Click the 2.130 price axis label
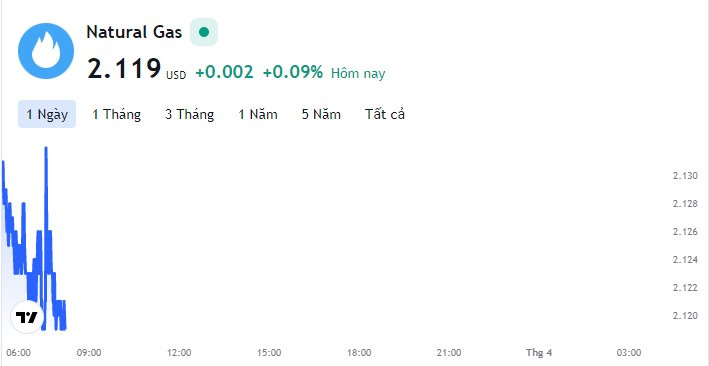This screenshot has width=709, height=366. [685, 176]
